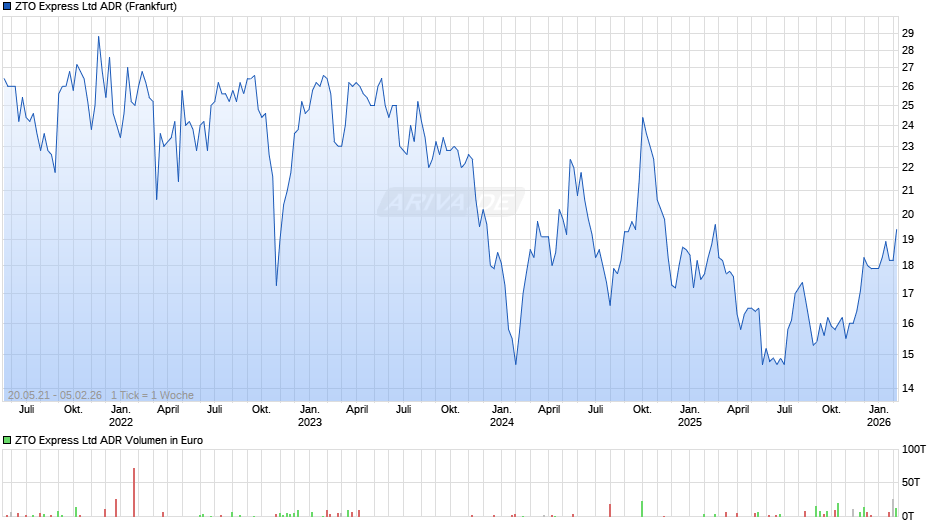Click the price axis label 14
The width and height of the screenshot is (940, 526).
pos(908,388)
